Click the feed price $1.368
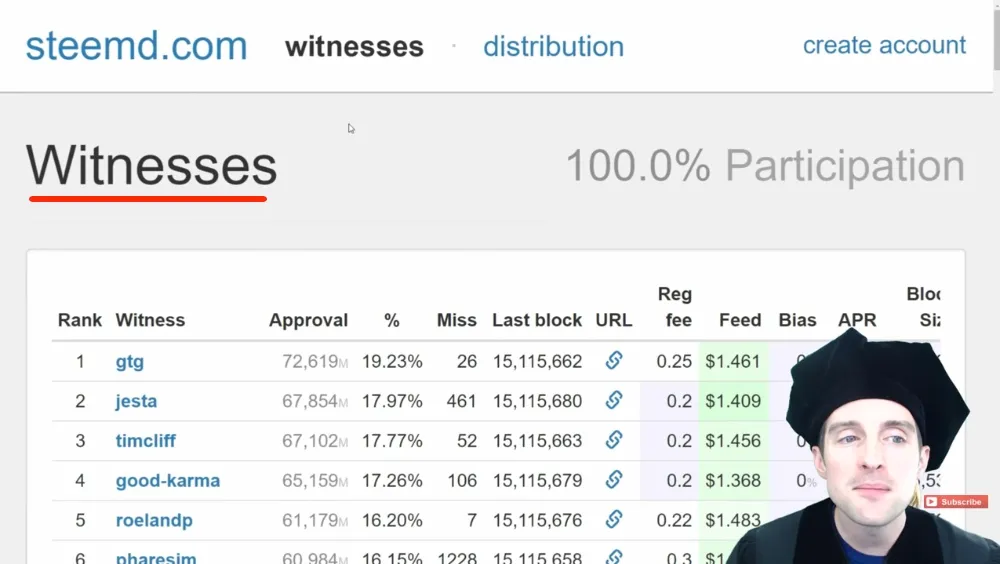 point(733,480)
